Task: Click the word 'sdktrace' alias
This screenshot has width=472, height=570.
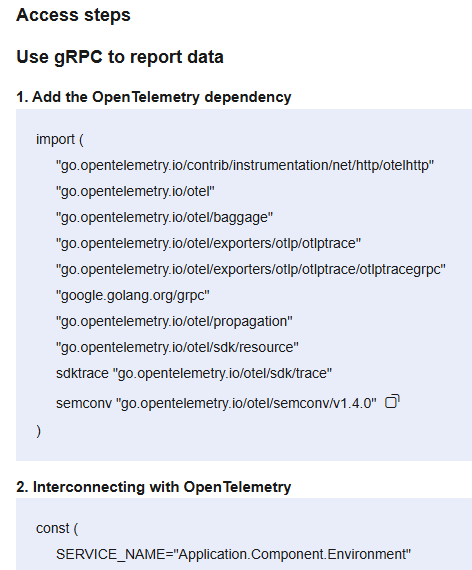Action: [x=82, y=373]
